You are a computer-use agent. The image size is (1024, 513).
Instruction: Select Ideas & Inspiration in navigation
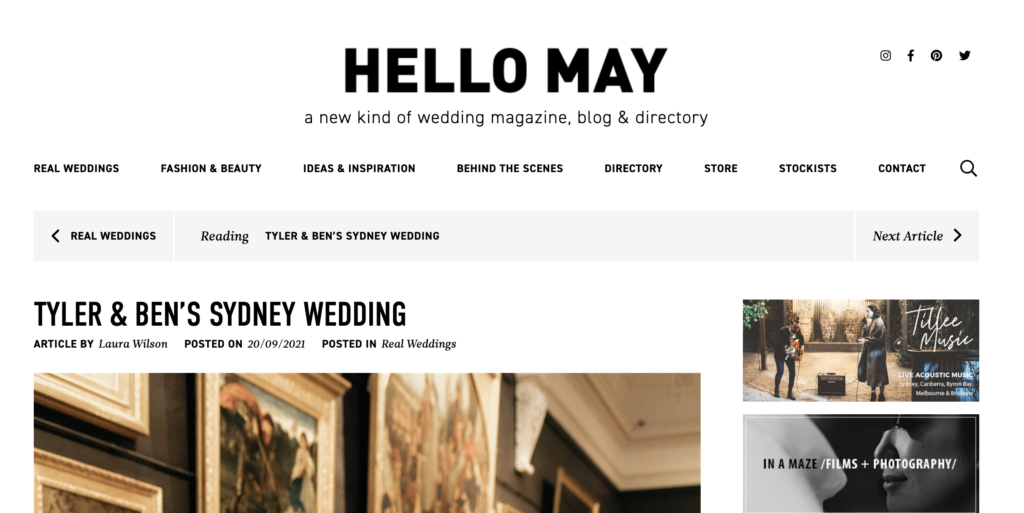pyautogui.click(x=359, y=168)
